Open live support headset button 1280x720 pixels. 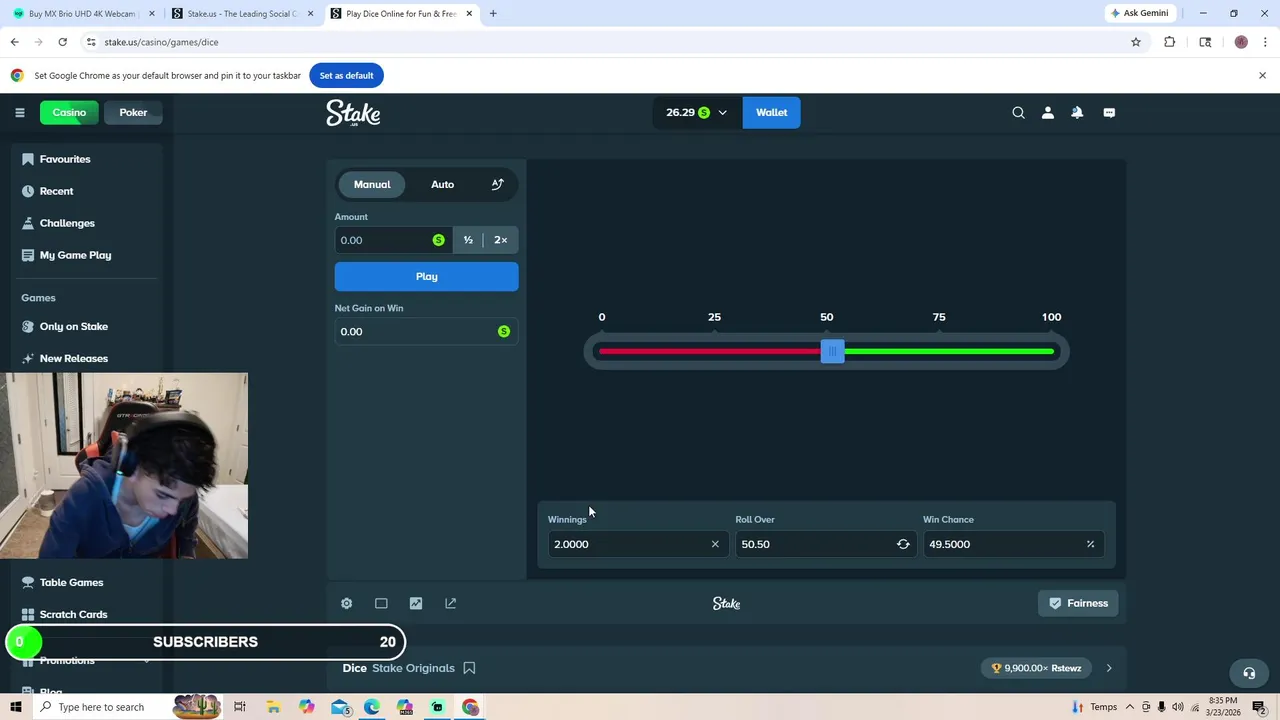tap(1248, 673)
